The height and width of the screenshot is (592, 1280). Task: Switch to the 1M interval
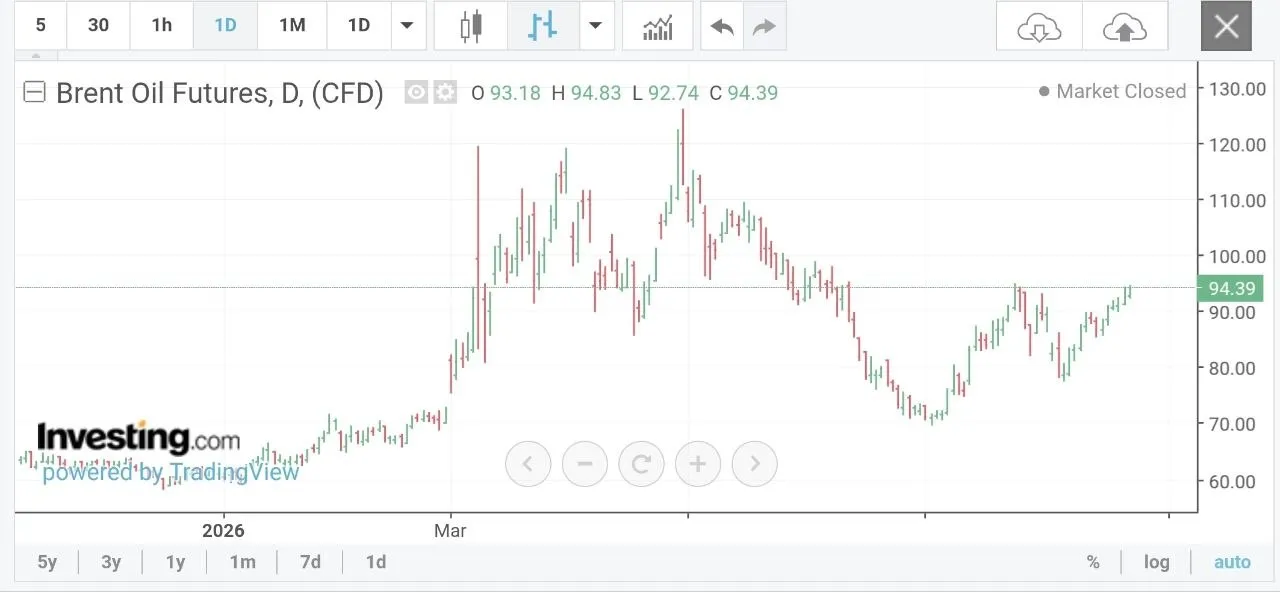pos(292,26)
